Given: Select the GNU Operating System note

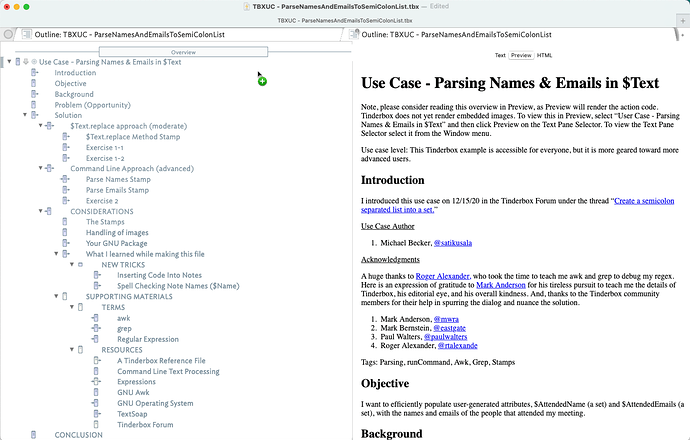Looking at the screenshot, I should (155, 403).
